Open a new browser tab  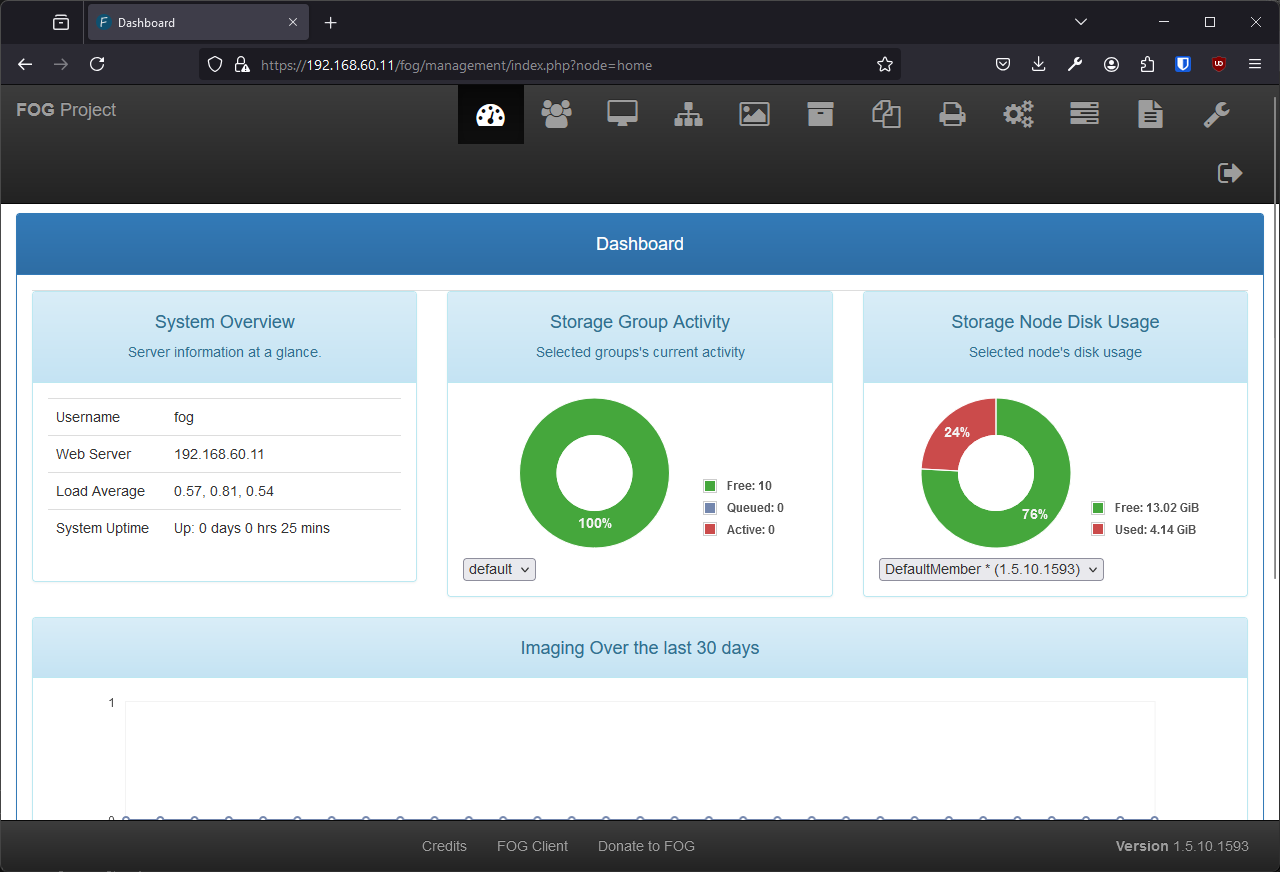[x=331, y=22]
